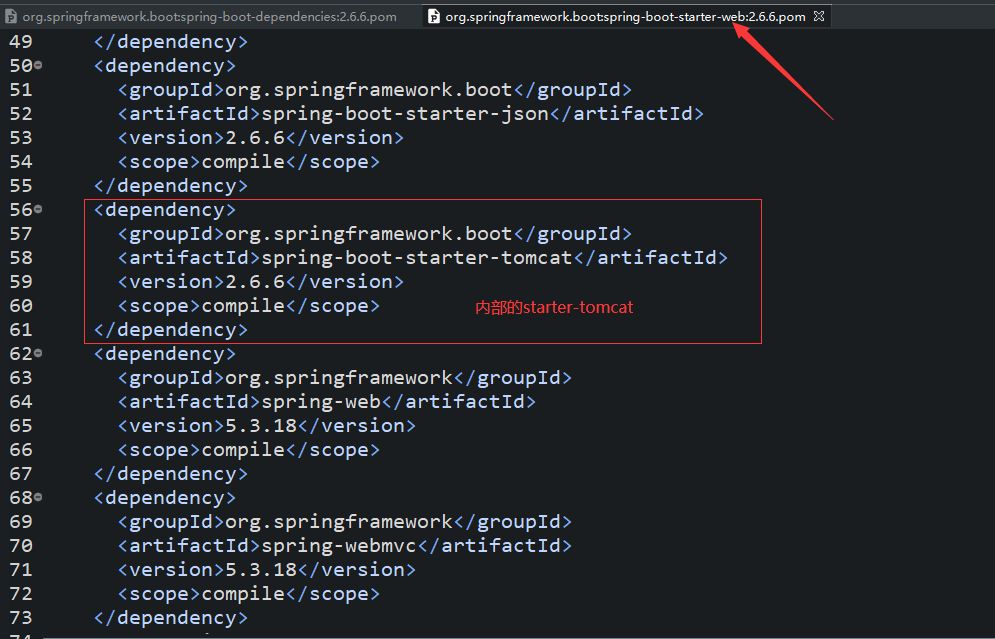Click the spring-boot-starter-tomcat artifactId text
Viewport: 995px width, 639px height.
tap(416, 258)
